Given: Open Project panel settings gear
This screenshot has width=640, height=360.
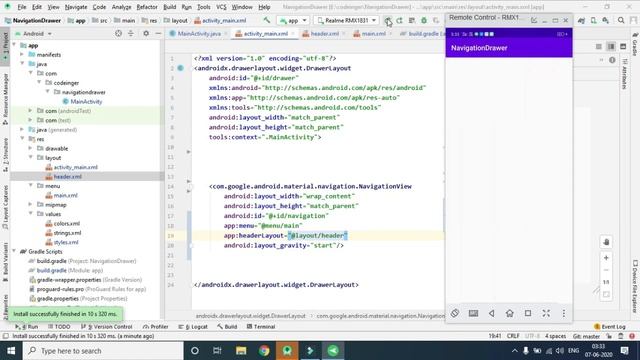Looking at the screenshot, I should pyautogui.click(x=146, y=33).
